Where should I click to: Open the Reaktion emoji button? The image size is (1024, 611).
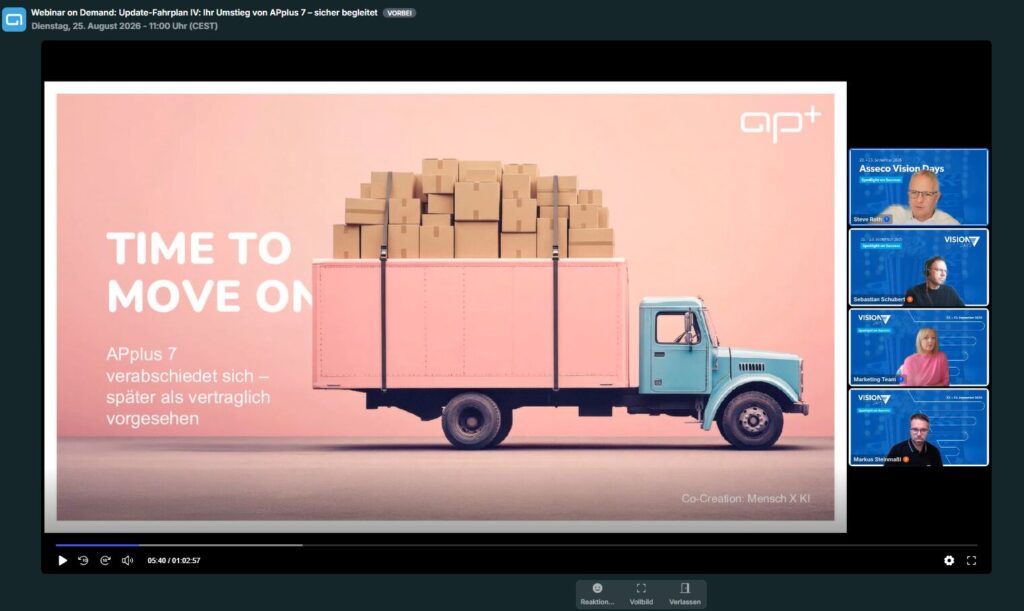point(597,594)
